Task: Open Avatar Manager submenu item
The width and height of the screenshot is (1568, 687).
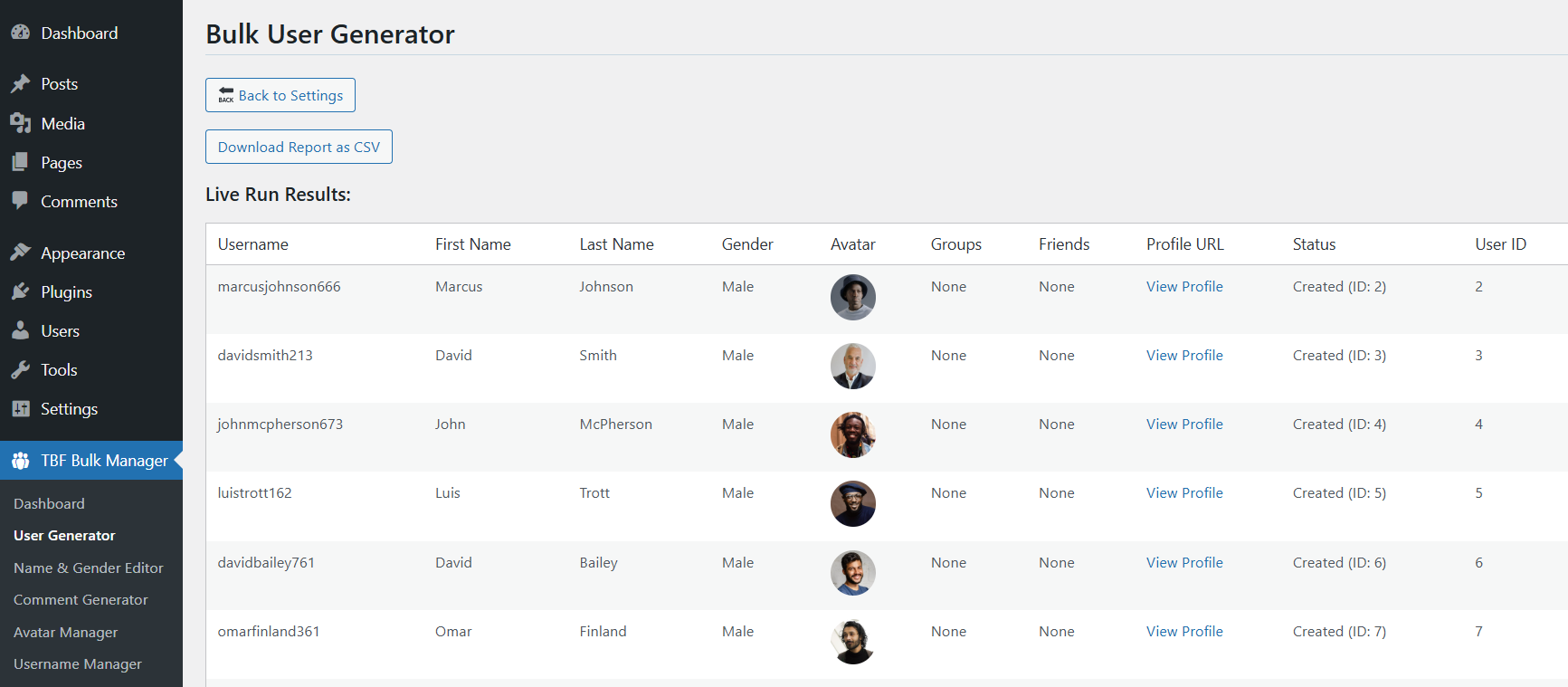Action: [x=65, y=632]
